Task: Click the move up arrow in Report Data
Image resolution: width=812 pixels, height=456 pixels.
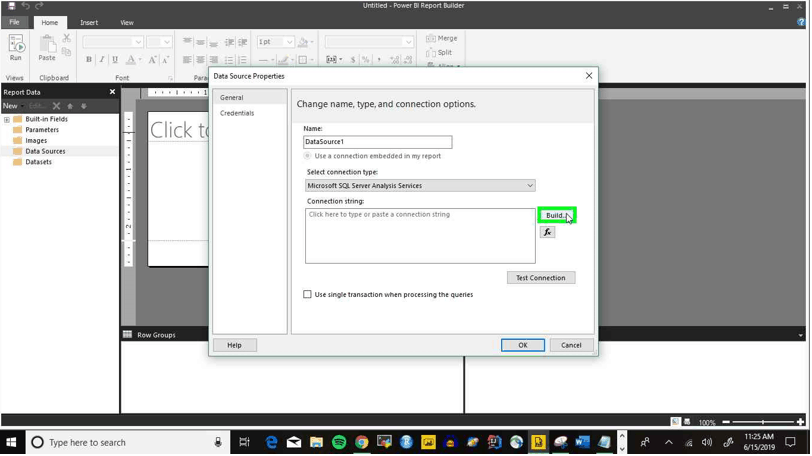Action: point(70,106)
